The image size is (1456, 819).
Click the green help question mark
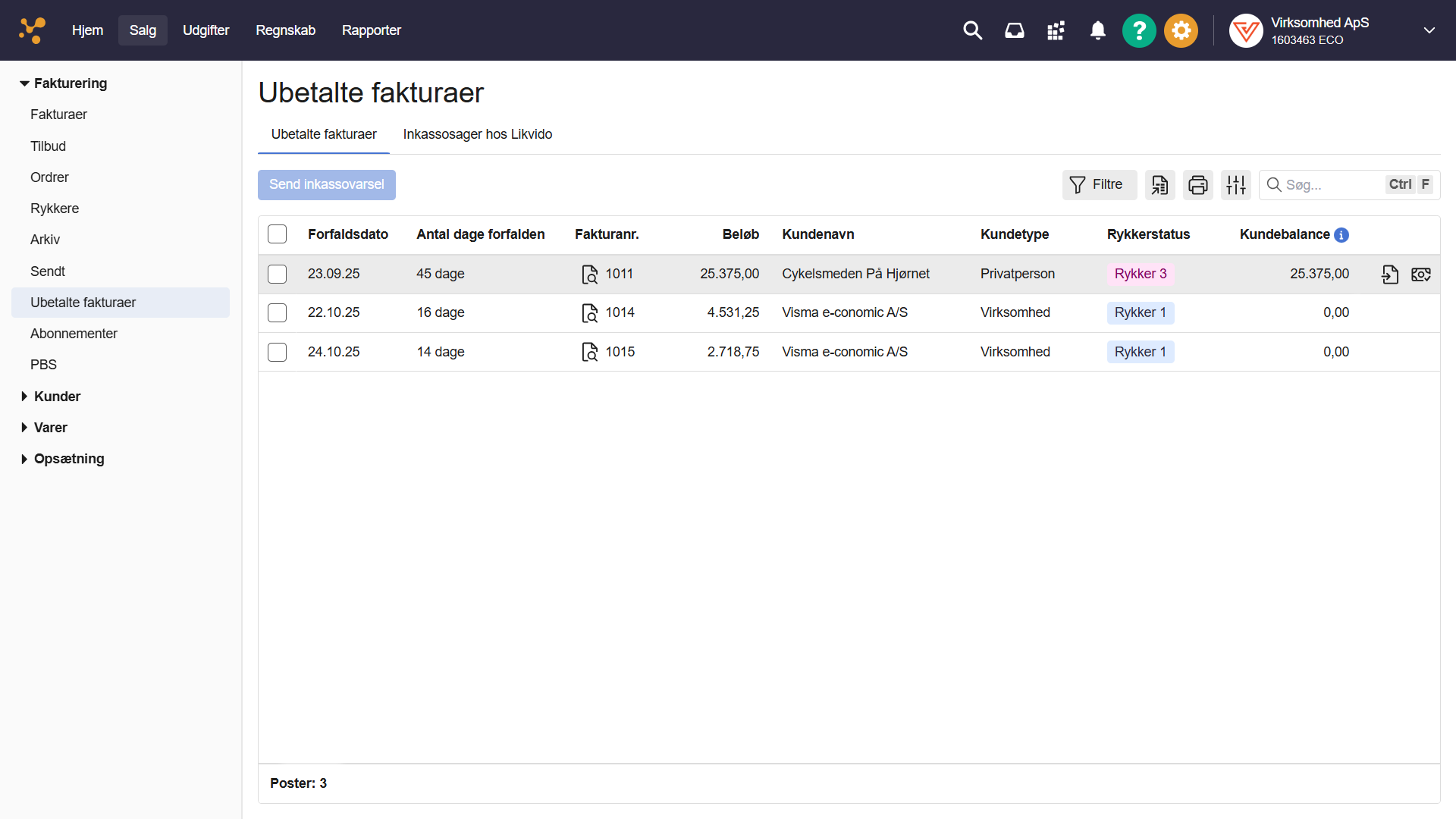tap(1139, 30)
